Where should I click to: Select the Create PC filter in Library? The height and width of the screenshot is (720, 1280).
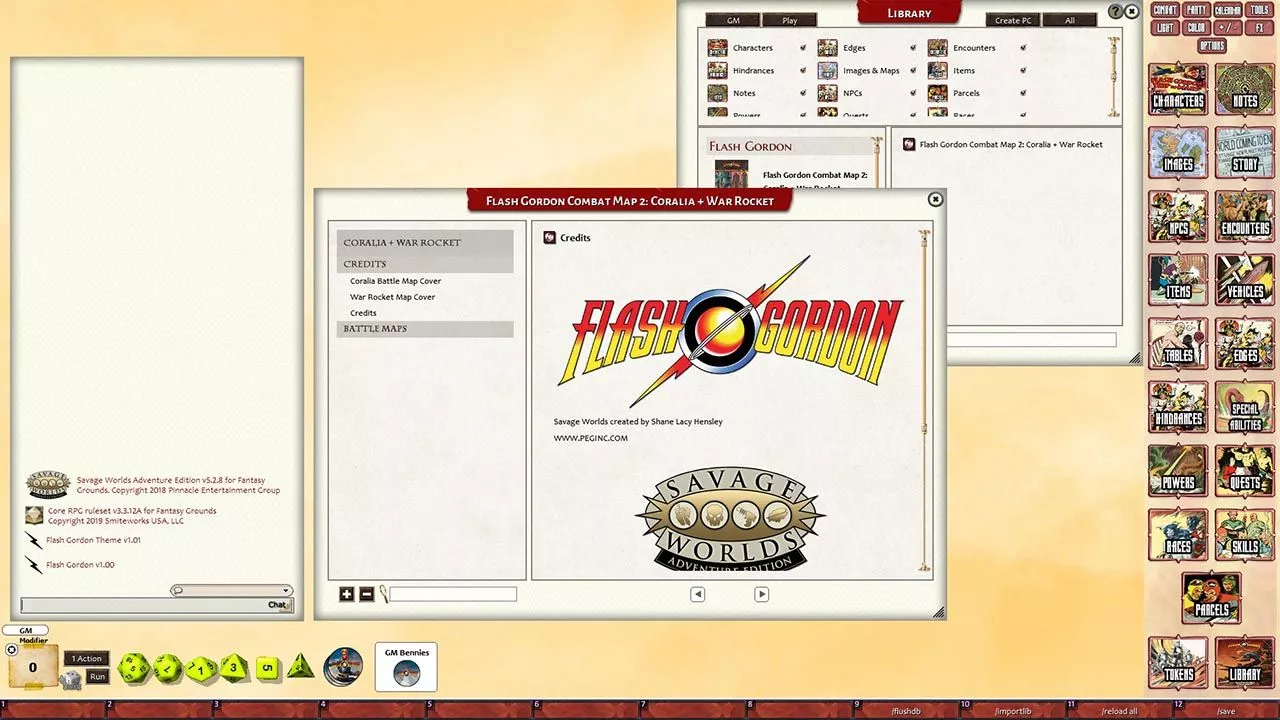point(1013,20)
